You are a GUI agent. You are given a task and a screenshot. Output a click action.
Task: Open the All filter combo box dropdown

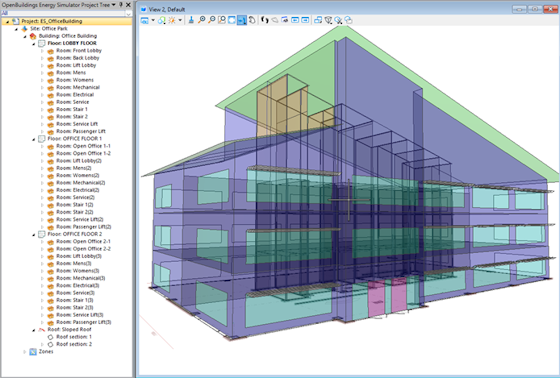[x=129, y=13]
